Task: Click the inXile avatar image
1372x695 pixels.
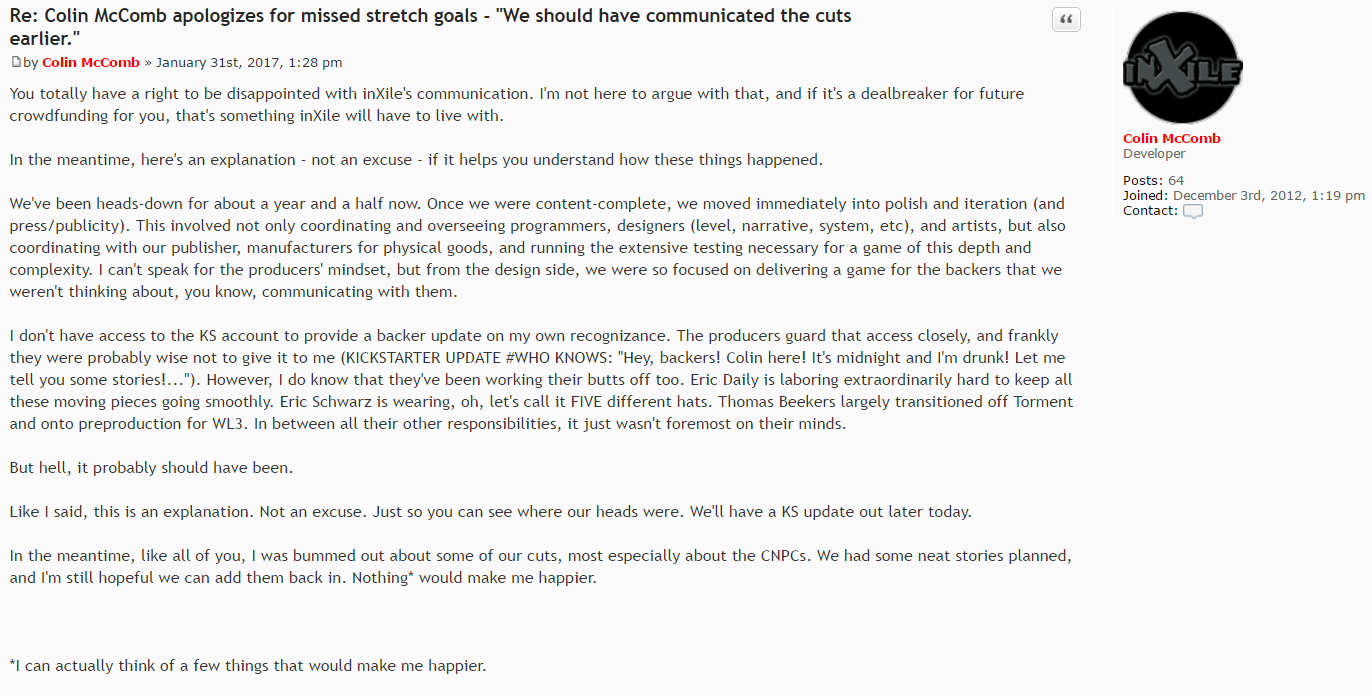Action: point(1183,67)
